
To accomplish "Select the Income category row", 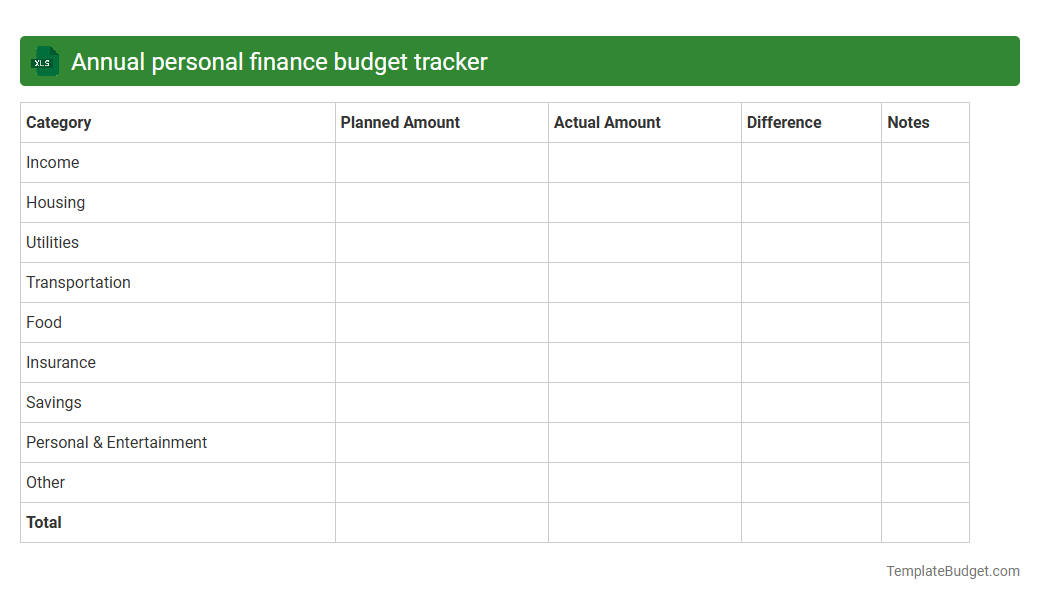I will 53,162.
